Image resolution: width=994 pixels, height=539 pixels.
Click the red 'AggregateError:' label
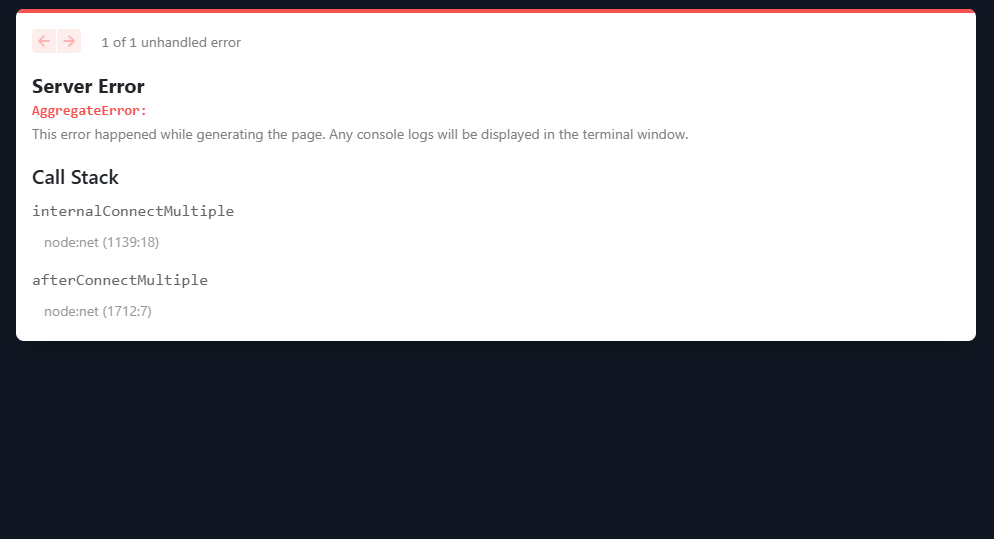tap(89, 110)
